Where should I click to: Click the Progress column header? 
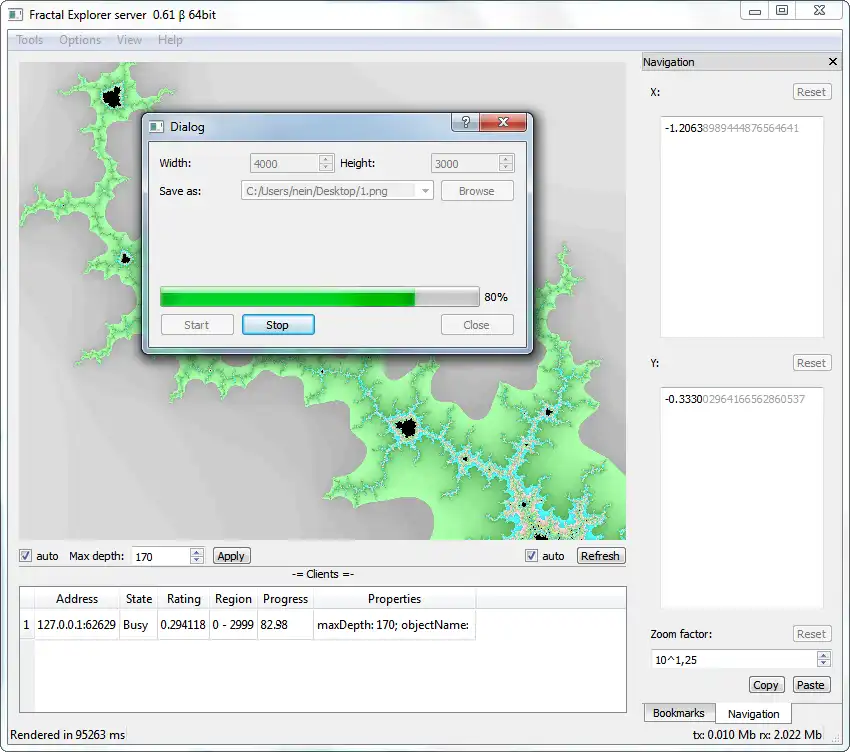(x=285, y=599)
